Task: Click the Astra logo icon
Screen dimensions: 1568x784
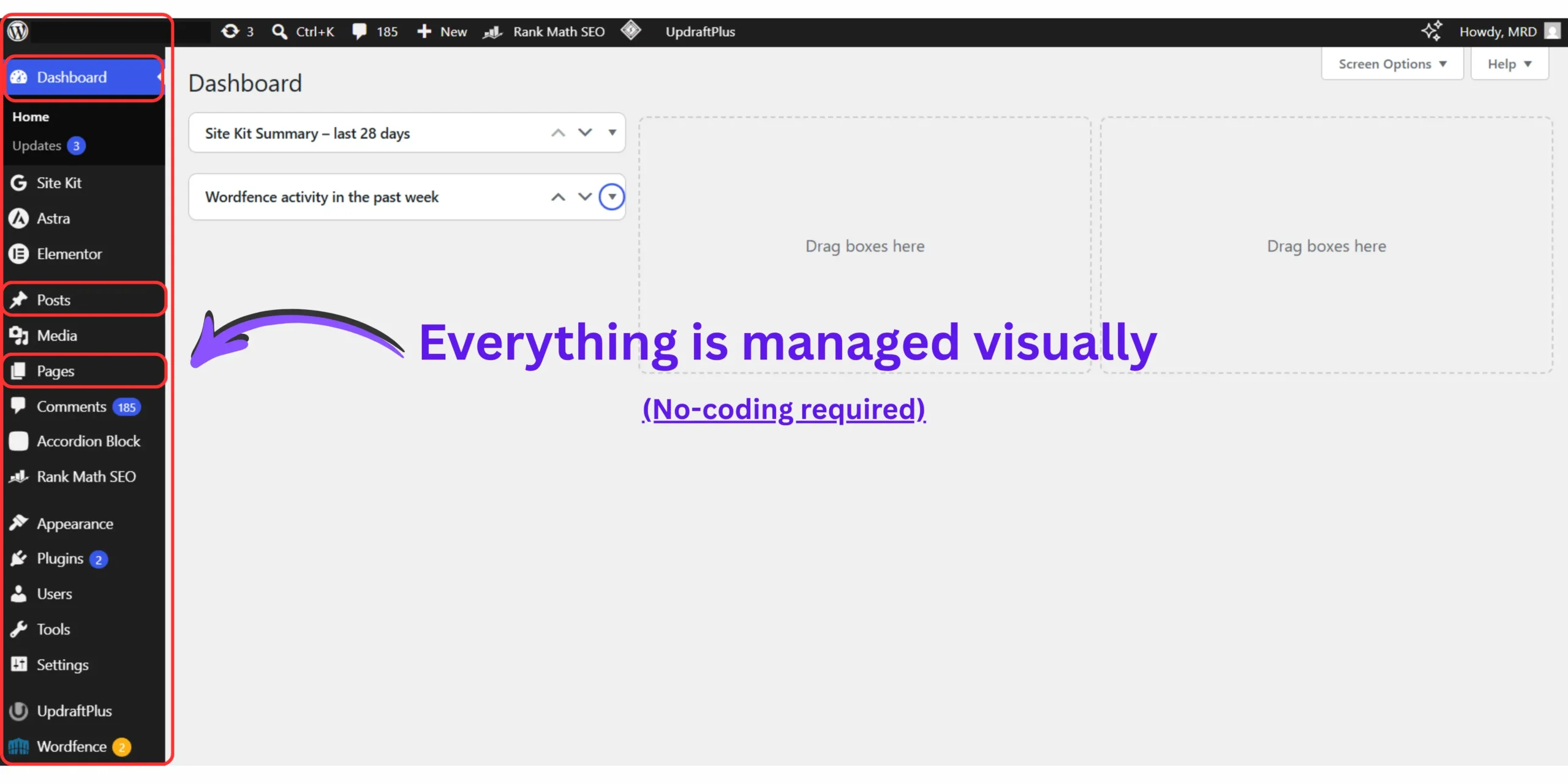Action: point(19,218)
